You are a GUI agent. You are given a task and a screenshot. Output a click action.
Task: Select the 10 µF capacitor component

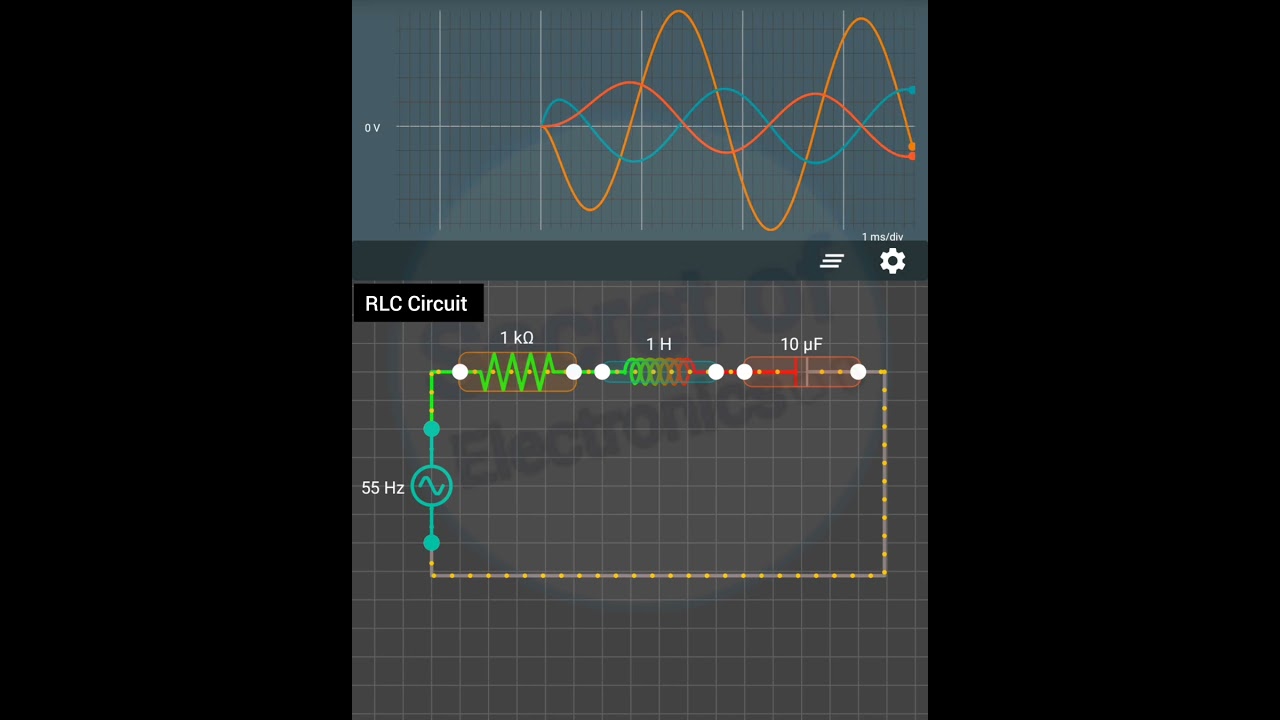pos(801,372)
